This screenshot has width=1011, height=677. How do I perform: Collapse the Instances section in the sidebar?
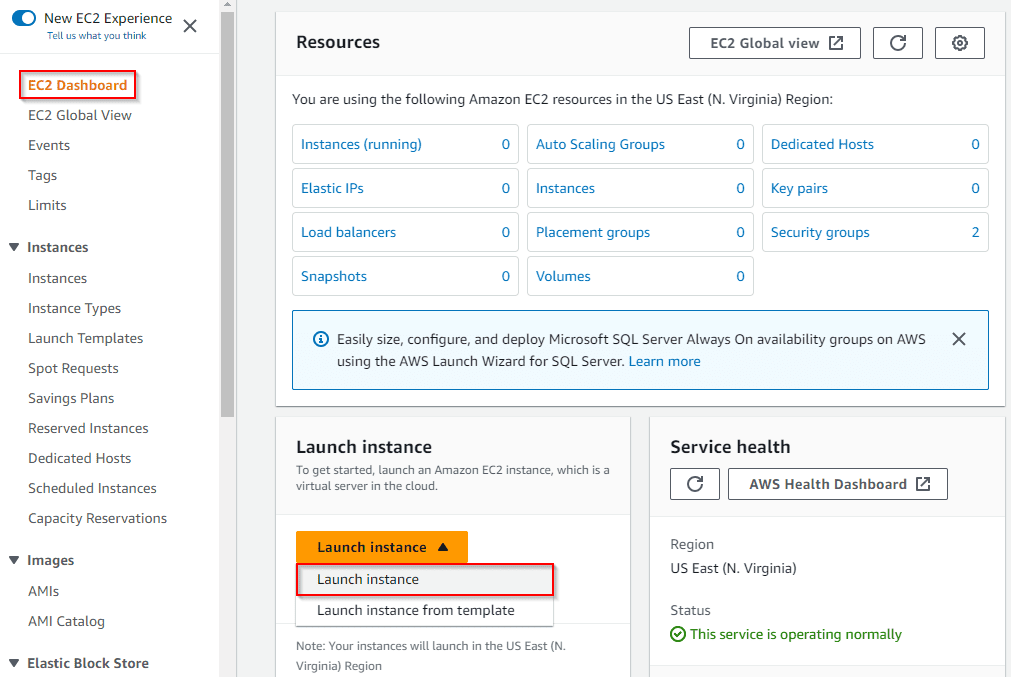(12, 247)
